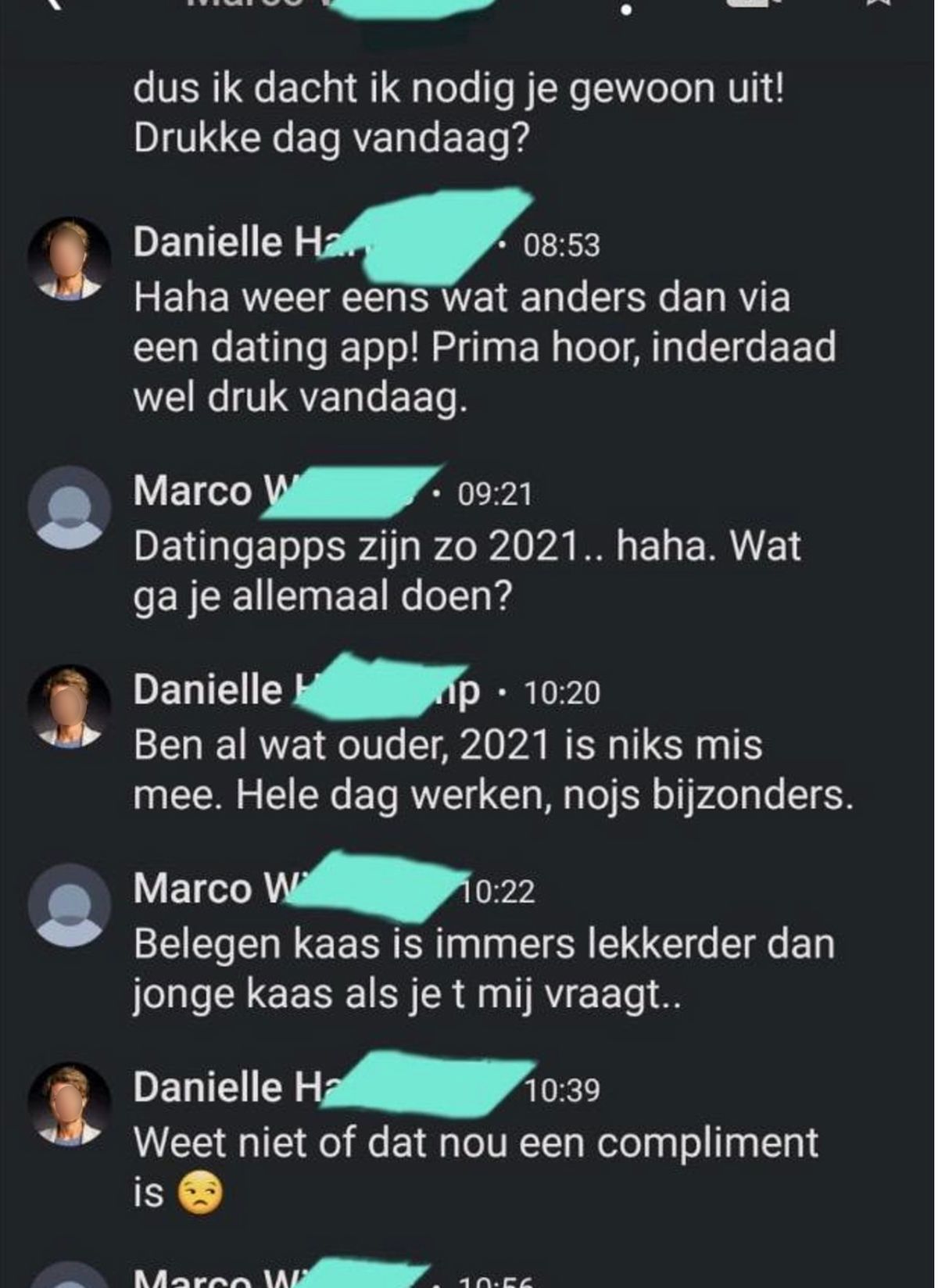The image size is (938, 1288).
Task: Select the message 'Weet niet of dat nou een compliment'
Action: [475, 1168]
